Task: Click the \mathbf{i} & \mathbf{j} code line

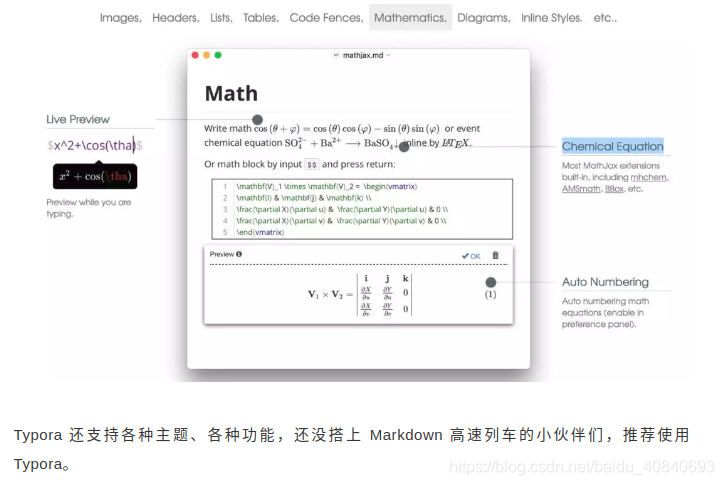Action: click(303, 198)
